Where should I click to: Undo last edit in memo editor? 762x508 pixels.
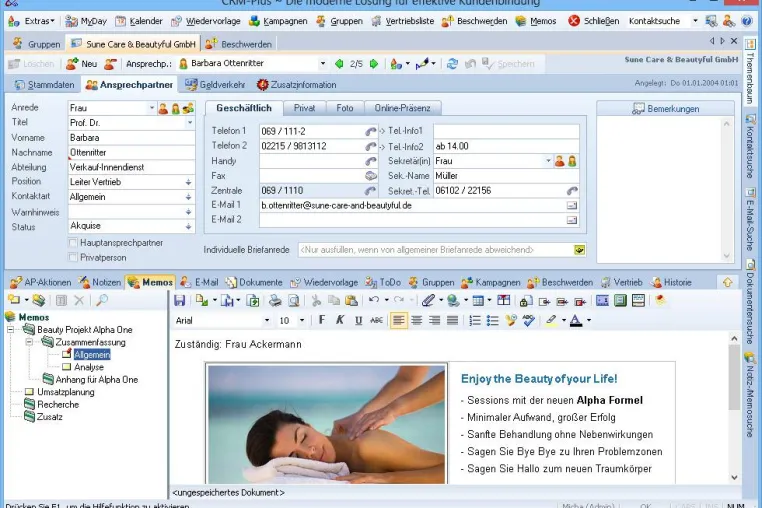pos(374,300)
